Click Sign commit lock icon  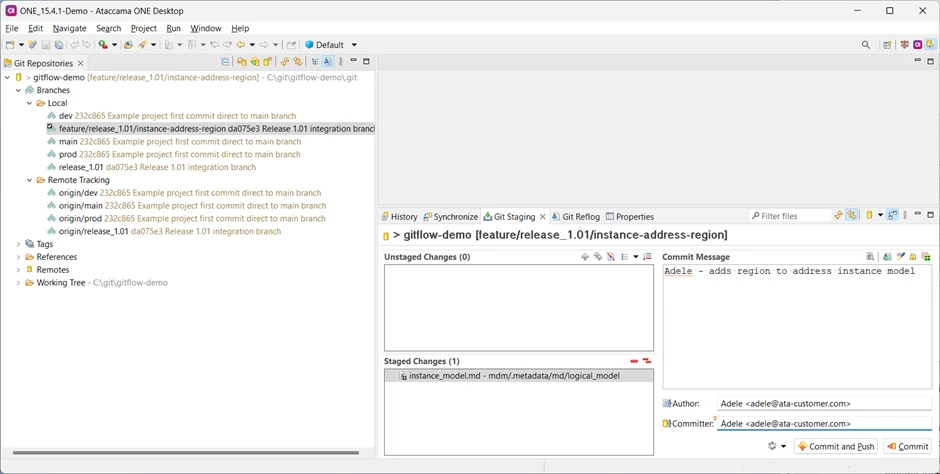pyautogui.click(x=913, y=257)
